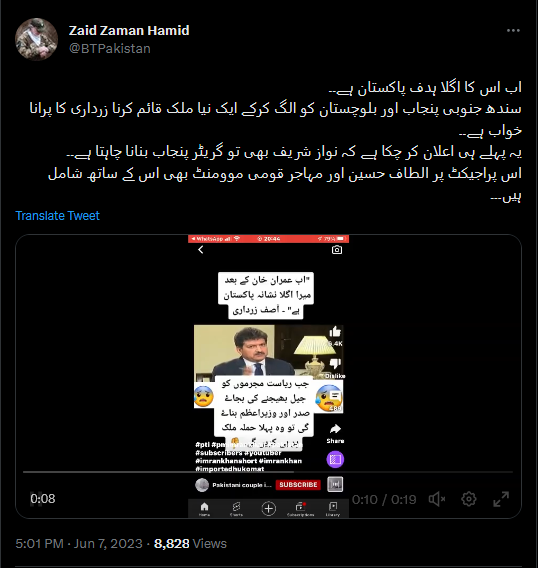Viewport: 538px width, 568px height.
Task: Click Zaid Zaman Hamid profile picture
Action: coord(36,39)
